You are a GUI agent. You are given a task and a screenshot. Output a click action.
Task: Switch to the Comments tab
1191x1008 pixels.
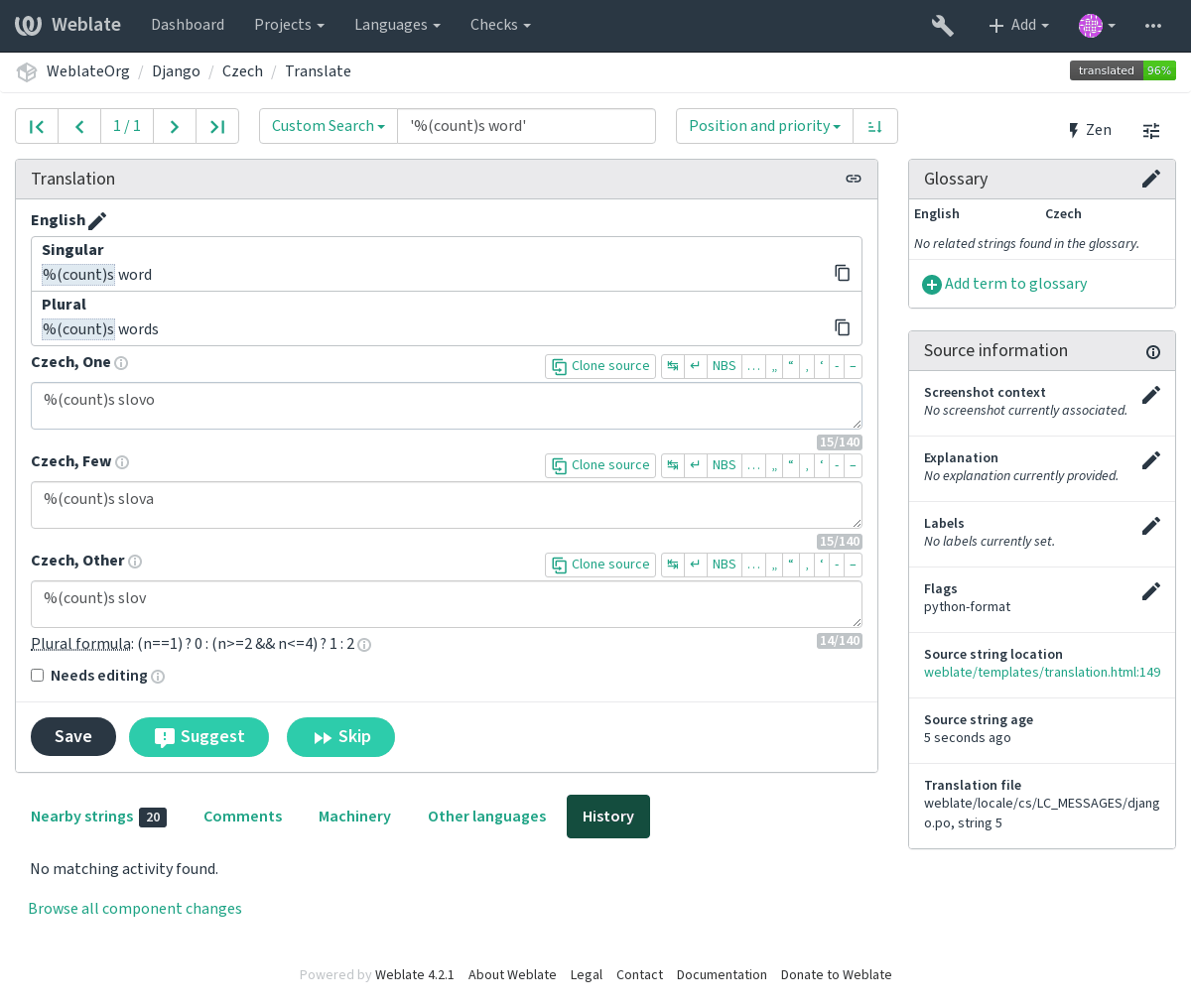(243, 817)
